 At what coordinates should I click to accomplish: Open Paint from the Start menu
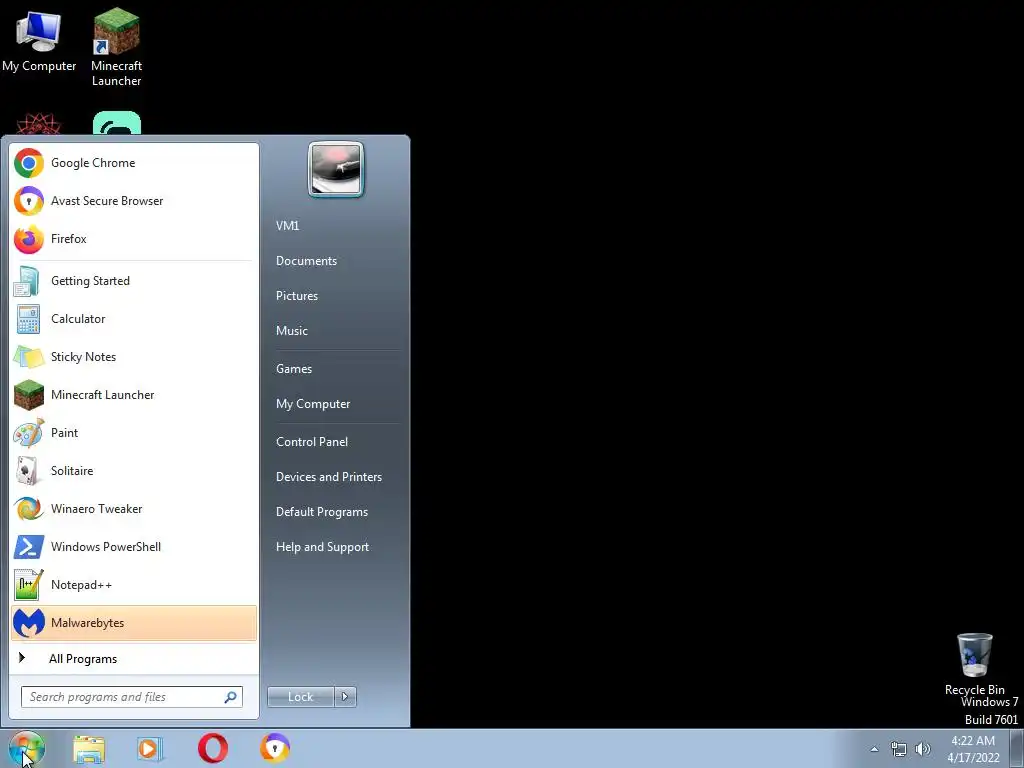click(x=134, y=432)
